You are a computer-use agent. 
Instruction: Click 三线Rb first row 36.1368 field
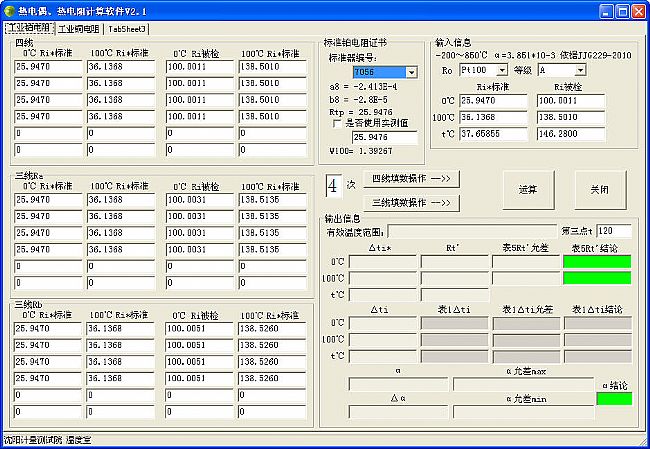pyautogui.click(x=120, y=329)
